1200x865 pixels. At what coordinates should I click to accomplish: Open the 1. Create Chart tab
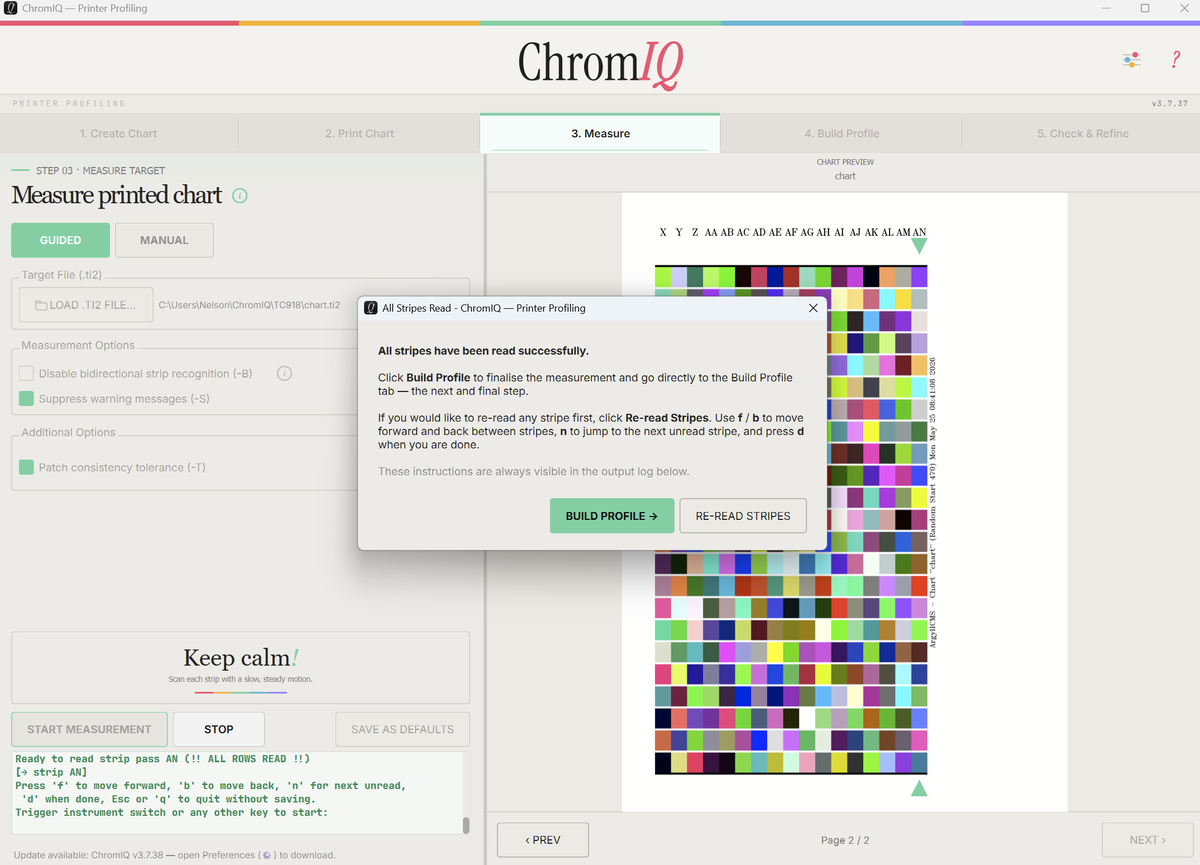click(x=119, y=133)
